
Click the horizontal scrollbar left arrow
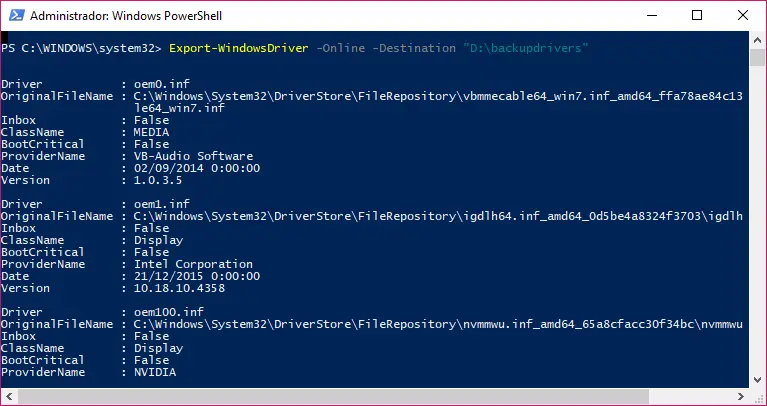click(x=8, y=396)
